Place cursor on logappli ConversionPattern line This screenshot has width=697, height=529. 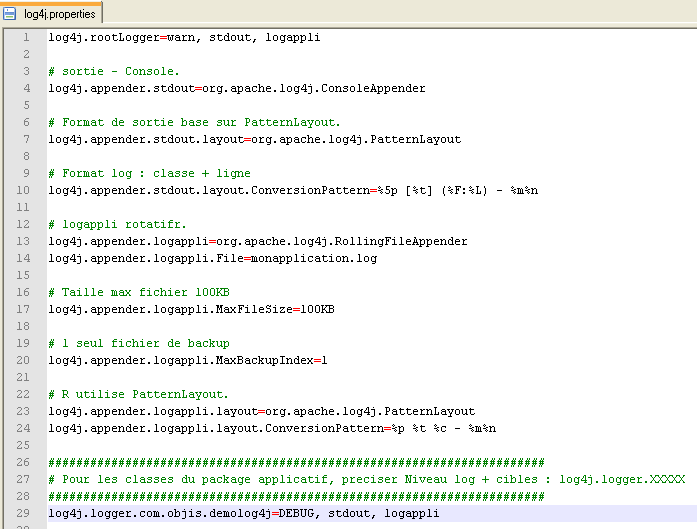pyautogui.click(x=271, y=428)
